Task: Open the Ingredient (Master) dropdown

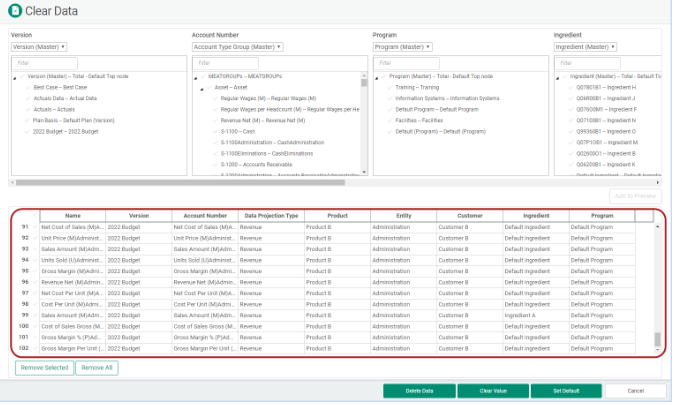Action: (585, 47)
